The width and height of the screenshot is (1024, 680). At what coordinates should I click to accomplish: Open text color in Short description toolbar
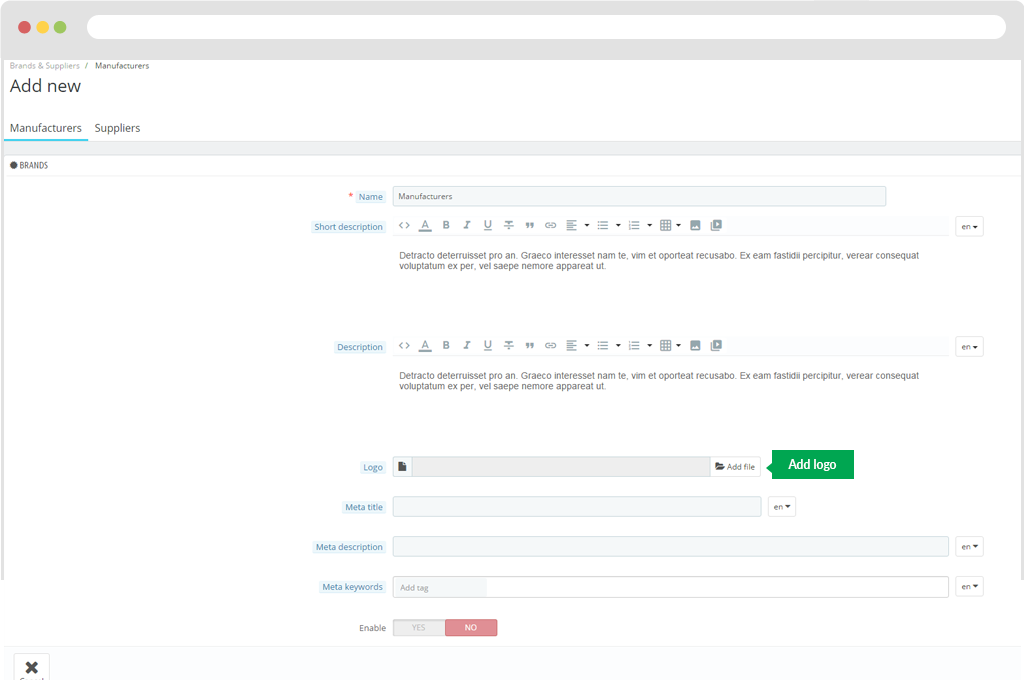click(x=425, y=225)
